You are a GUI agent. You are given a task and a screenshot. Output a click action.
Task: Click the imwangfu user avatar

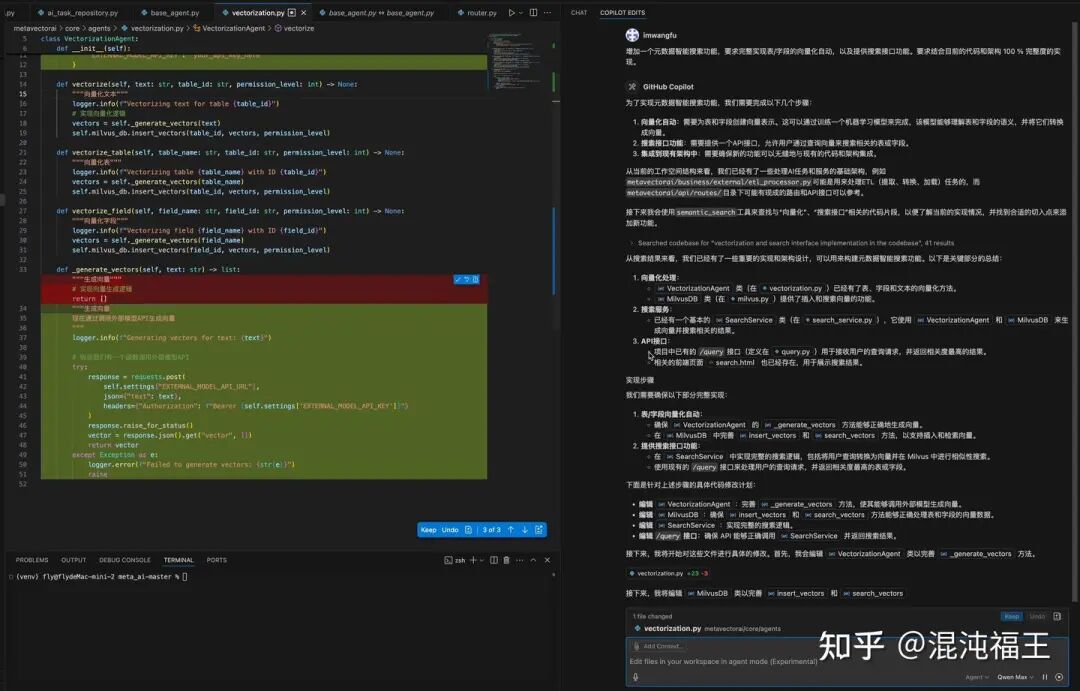click(632, 35)
